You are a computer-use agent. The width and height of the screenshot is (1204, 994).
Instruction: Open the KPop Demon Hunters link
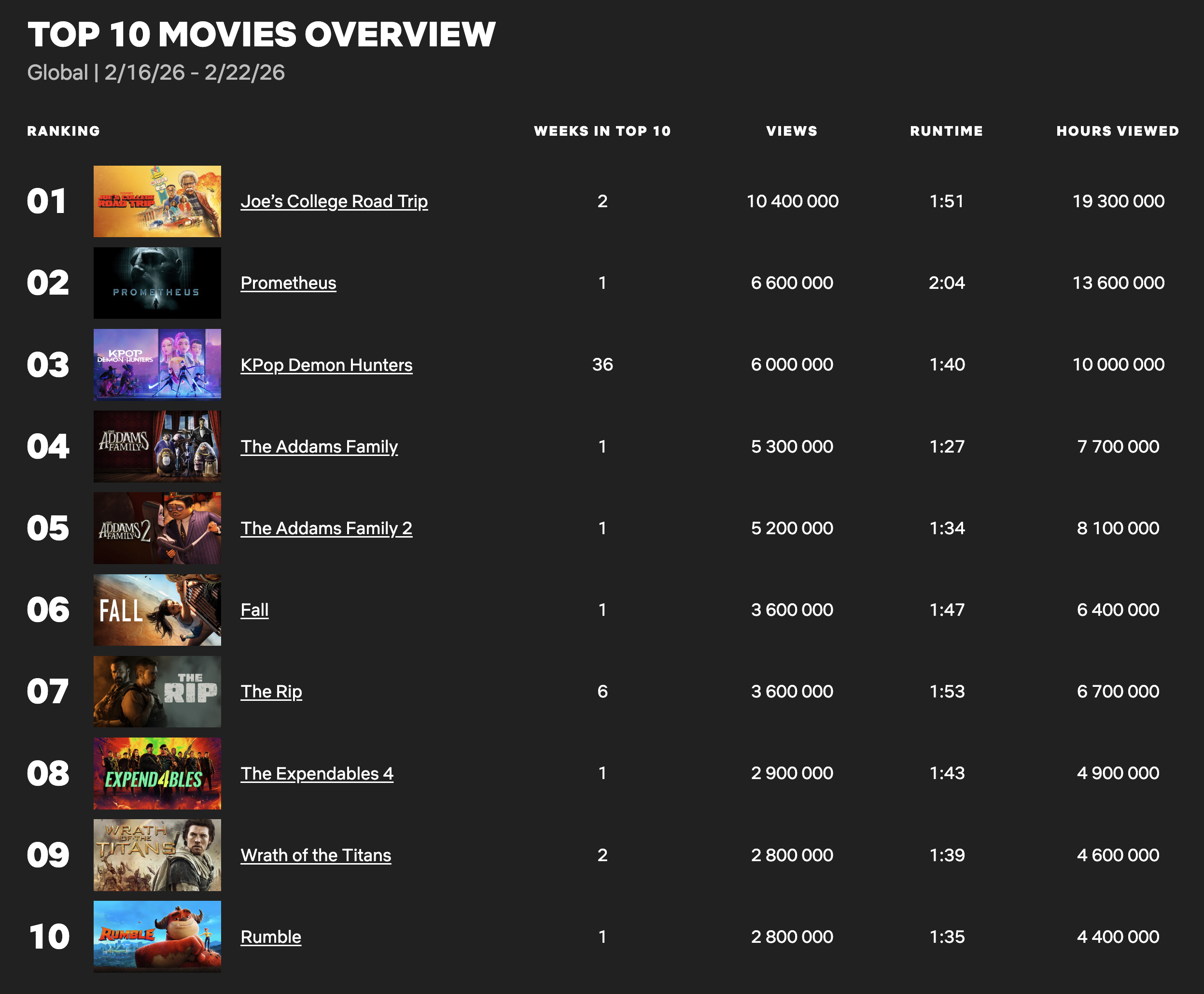[326, 365]
